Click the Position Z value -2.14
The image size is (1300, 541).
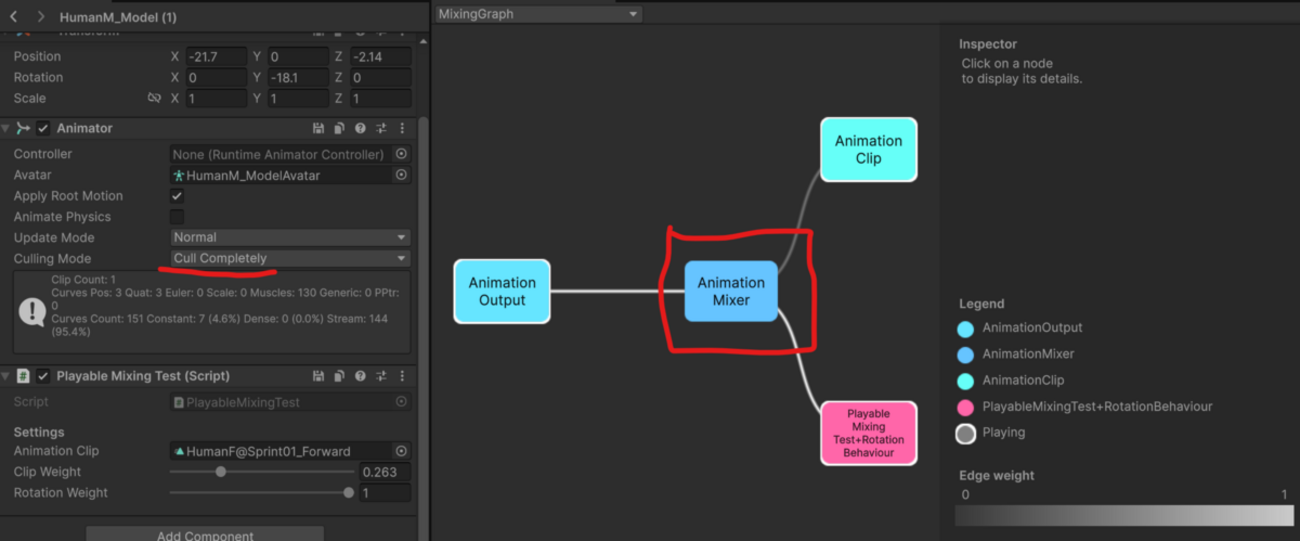(380, 57)
